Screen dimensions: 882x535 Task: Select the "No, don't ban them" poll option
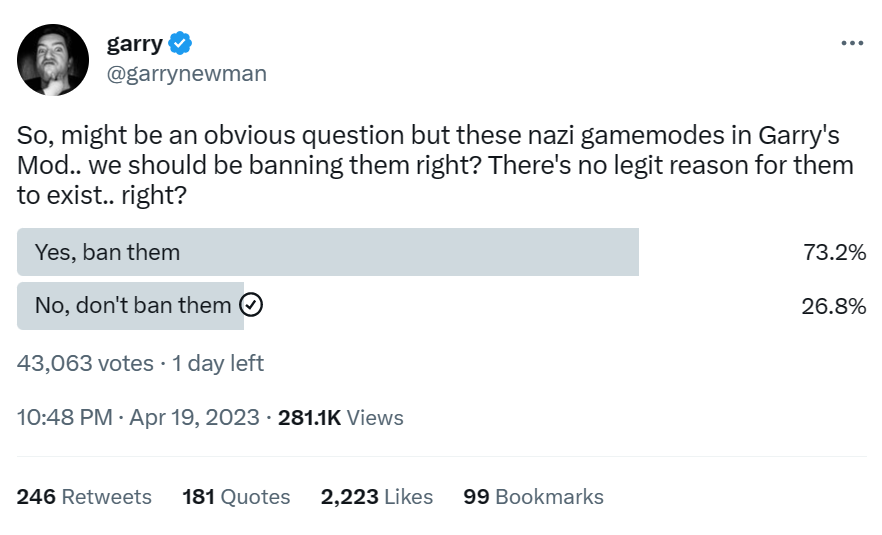point(132,305)
